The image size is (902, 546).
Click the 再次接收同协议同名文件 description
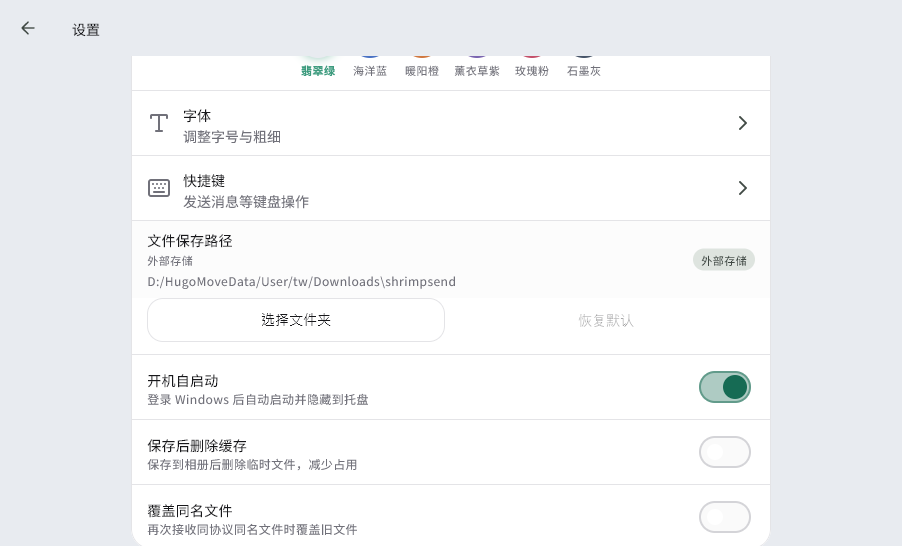[x=252, y=530]
